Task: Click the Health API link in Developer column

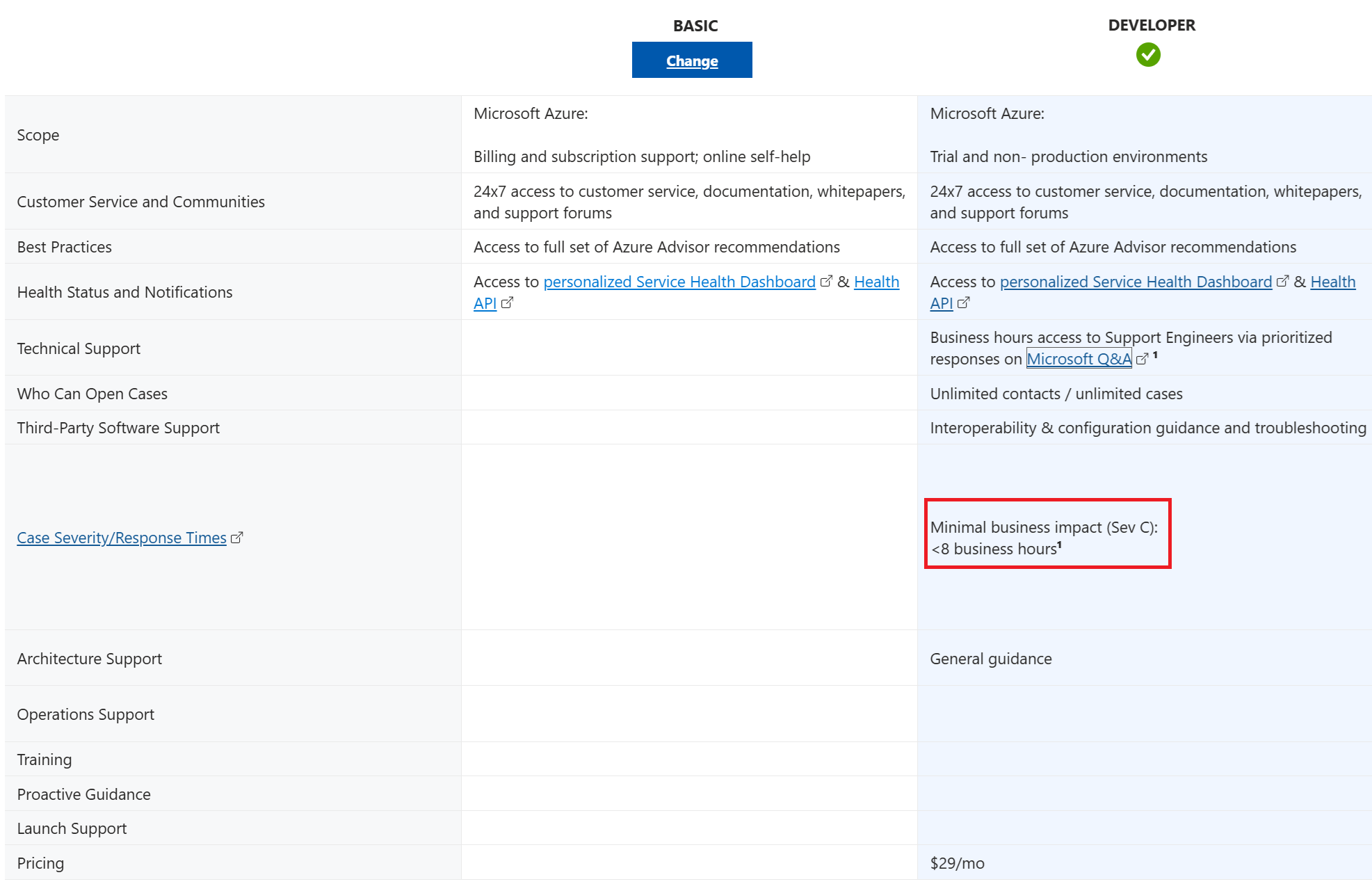Action: pyautogui.click(x=1332, y=282)
